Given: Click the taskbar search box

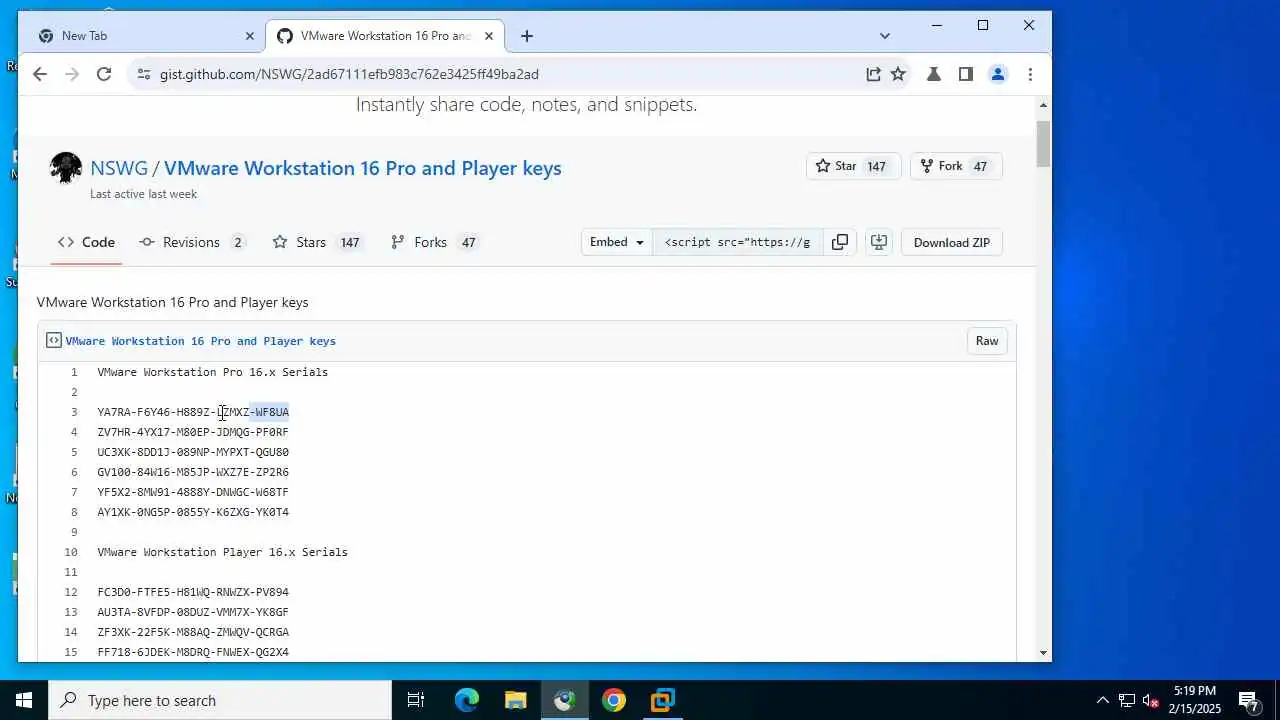Looking at the screenshot, I should point(220,700).
